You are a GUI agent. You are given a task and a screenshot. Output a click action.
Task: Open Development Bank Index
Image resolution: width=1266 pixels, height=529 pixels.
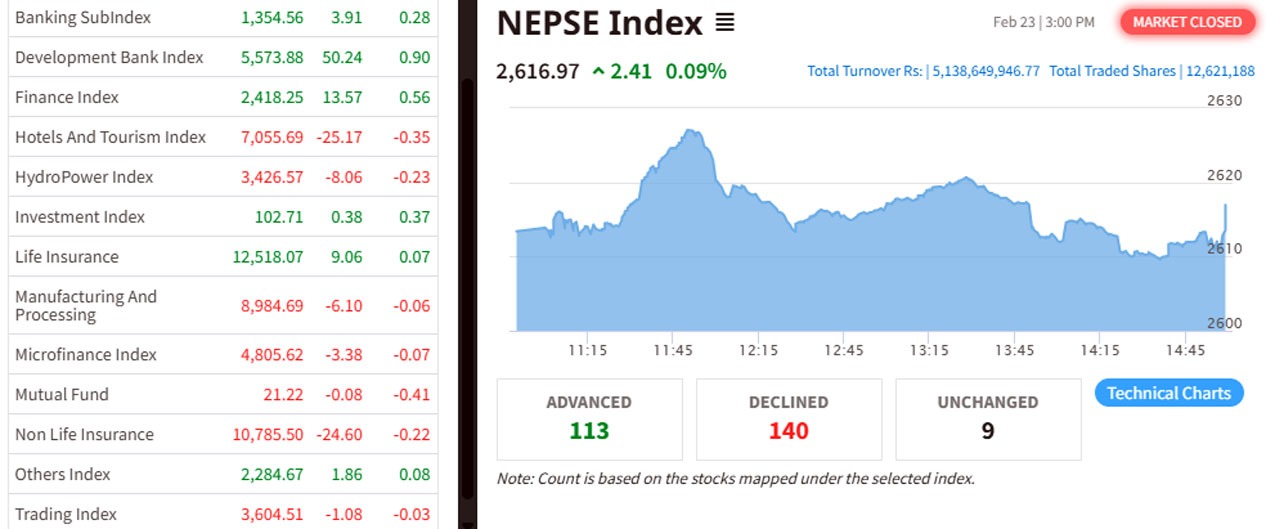click(x=109, y=58)
